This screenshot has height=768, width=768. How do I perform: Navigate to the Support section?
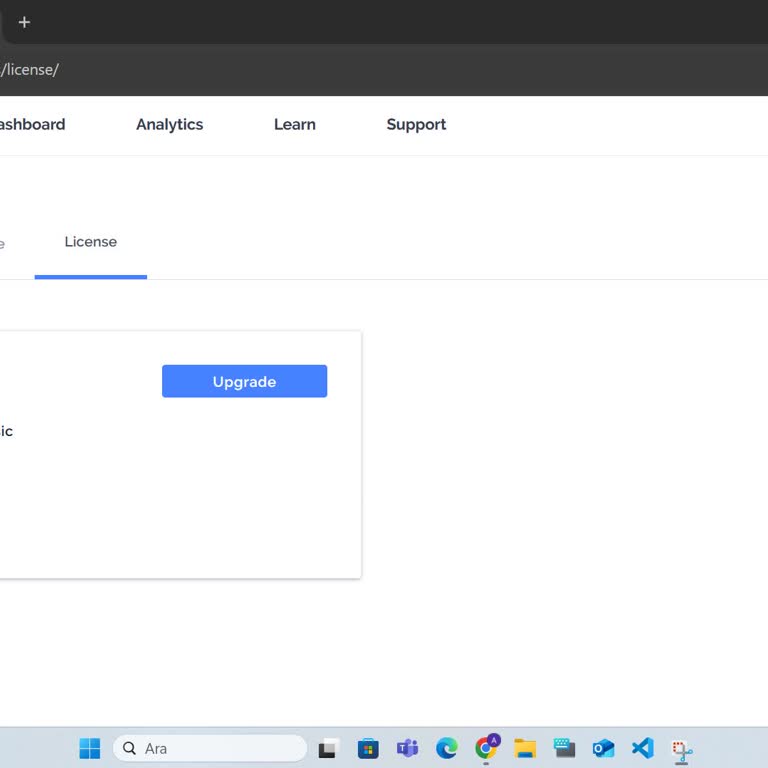(416, 125)
